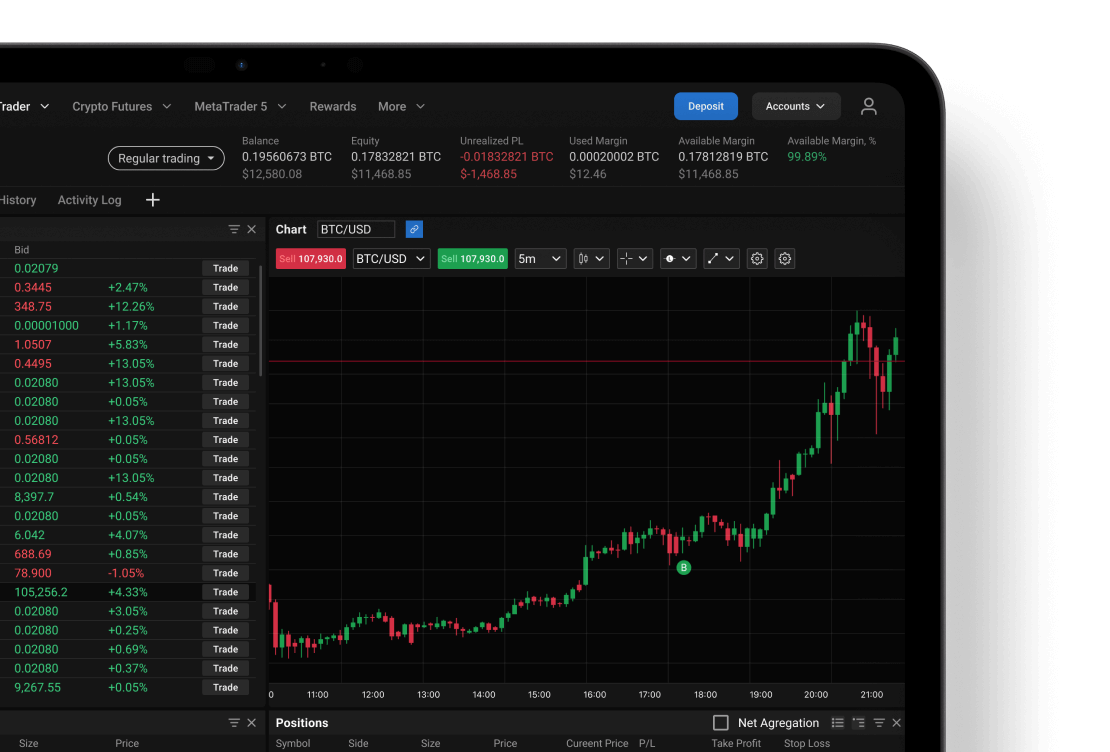Click the Deposit button
Screen dimensions: 1110x752
[705, 106]
